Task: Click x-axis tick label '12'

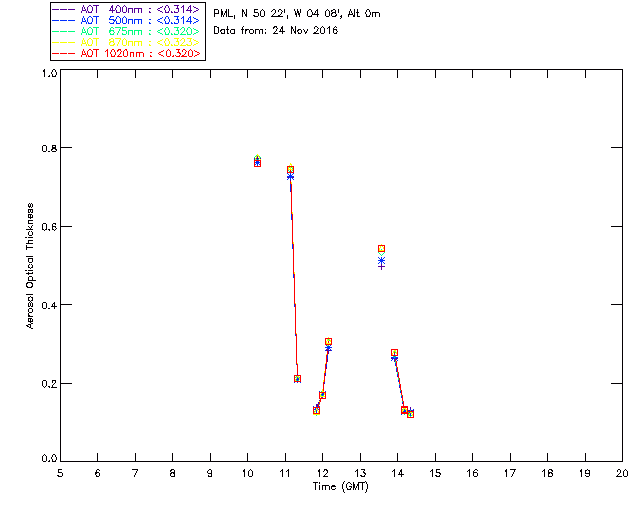Action: point(323,473)
